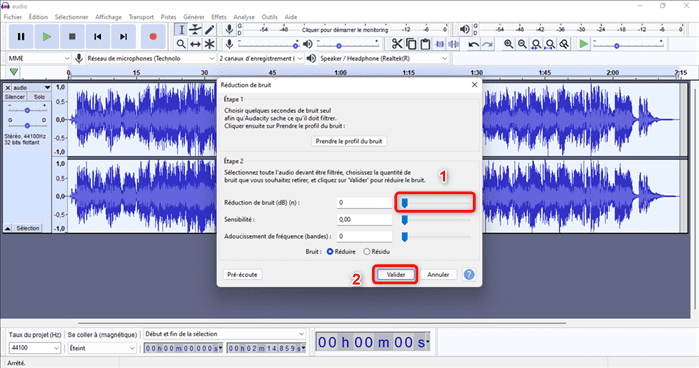699x368 pixels.
Task: Click the track gain slider
Action: (27, 110)
